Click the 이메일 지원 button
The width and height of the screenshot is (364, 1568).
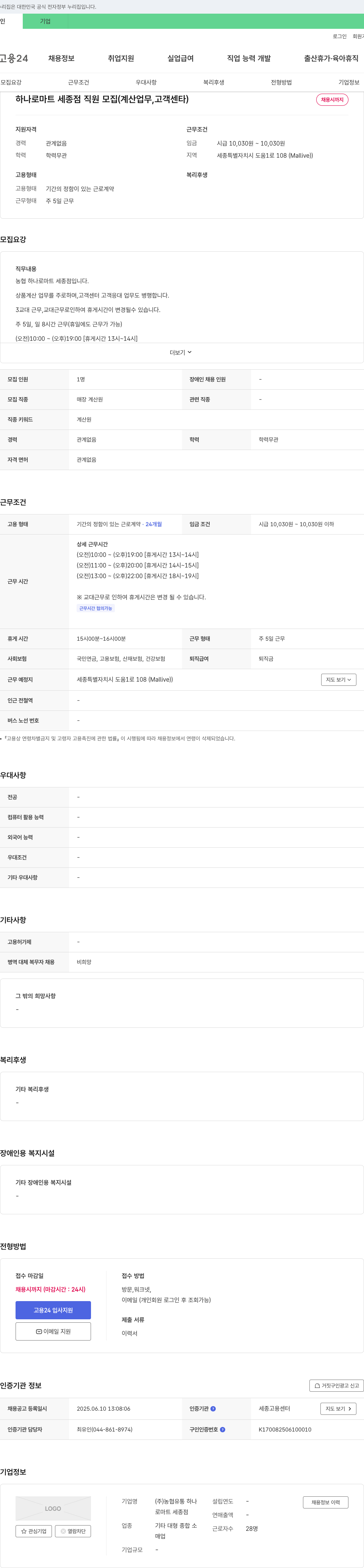click(53, 1331)
